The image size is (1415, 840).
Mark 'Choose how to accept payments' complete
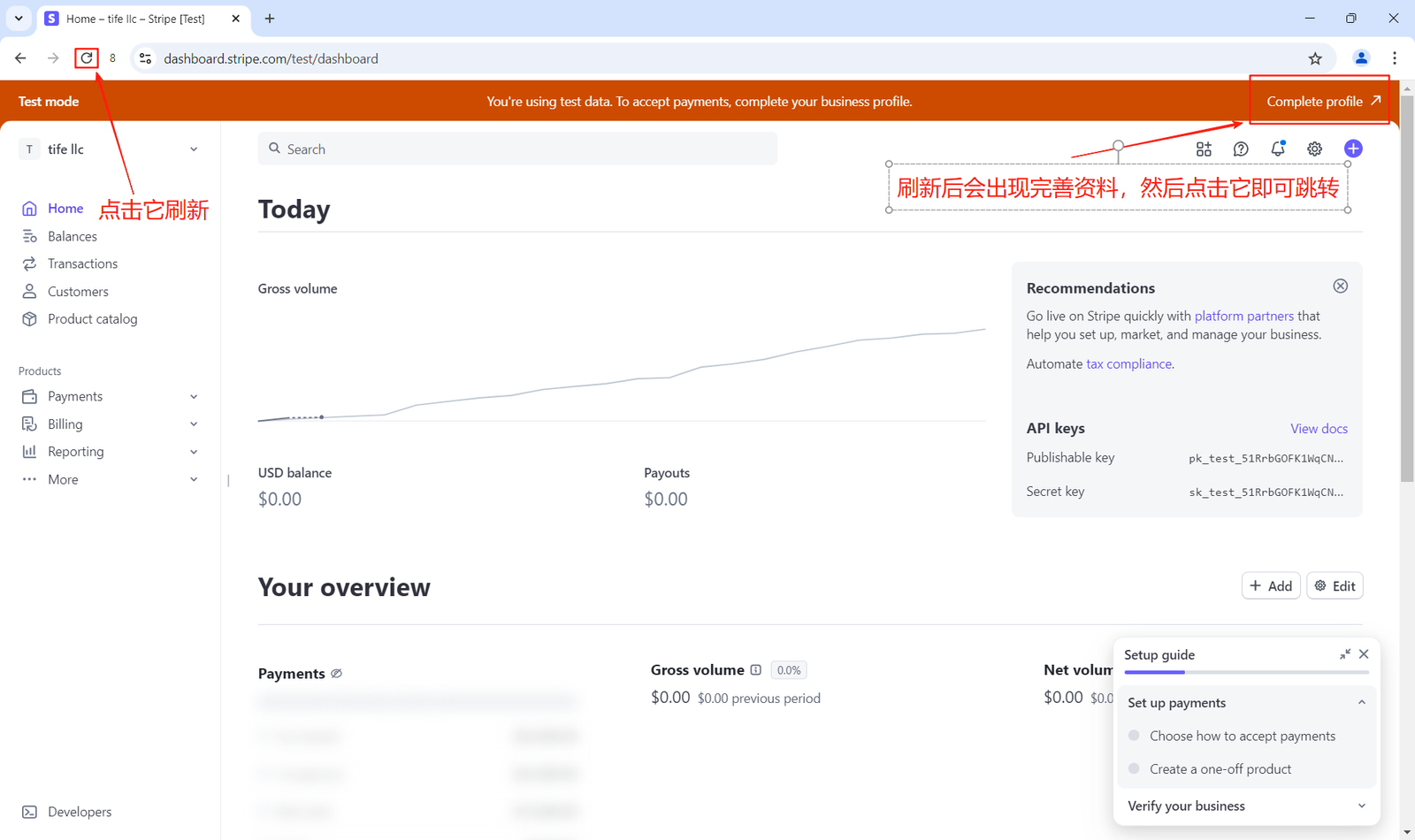[1135, 735]
